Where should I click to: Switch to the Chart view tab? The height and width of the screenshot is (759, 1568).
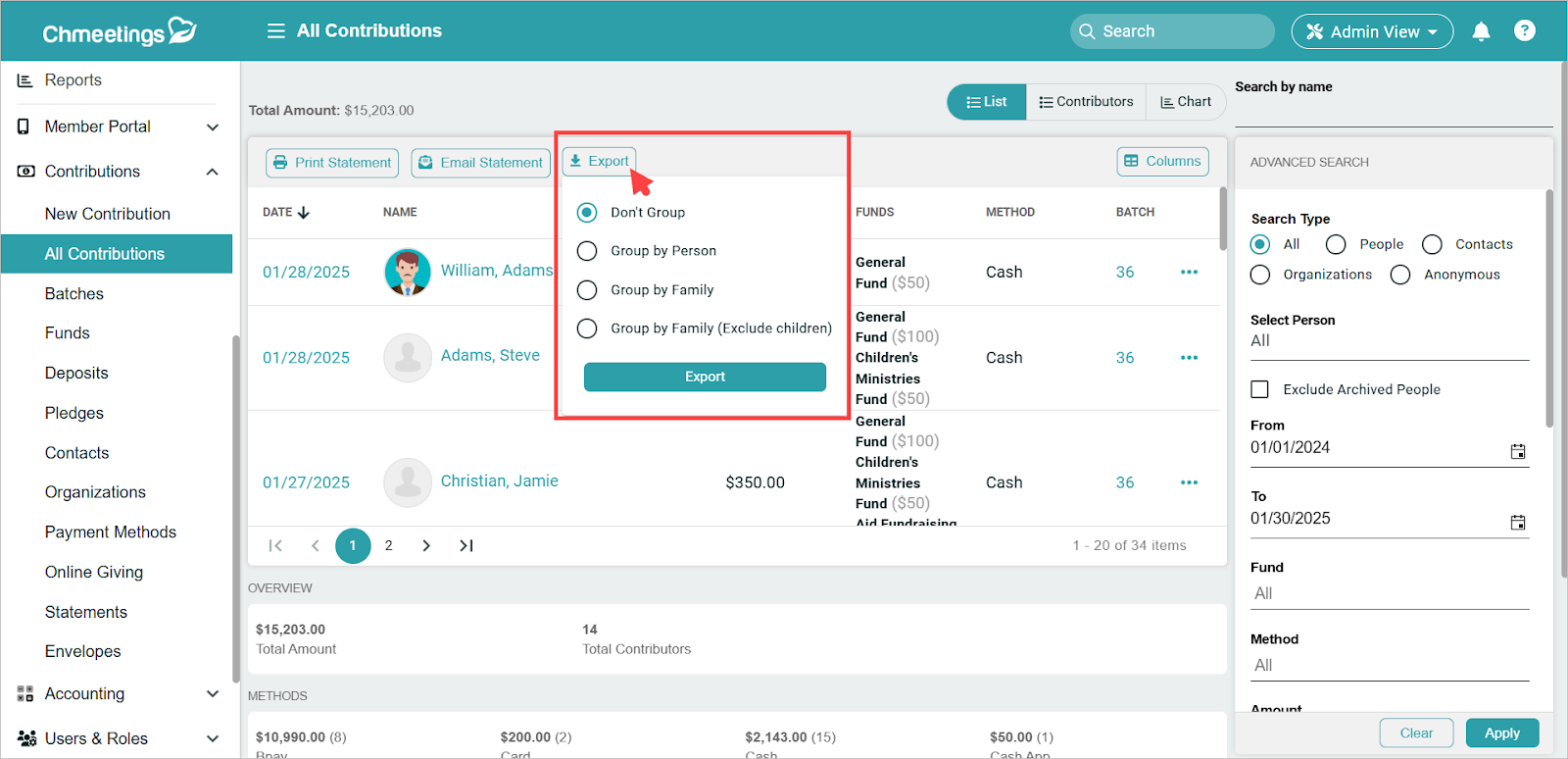[1186, 102]
